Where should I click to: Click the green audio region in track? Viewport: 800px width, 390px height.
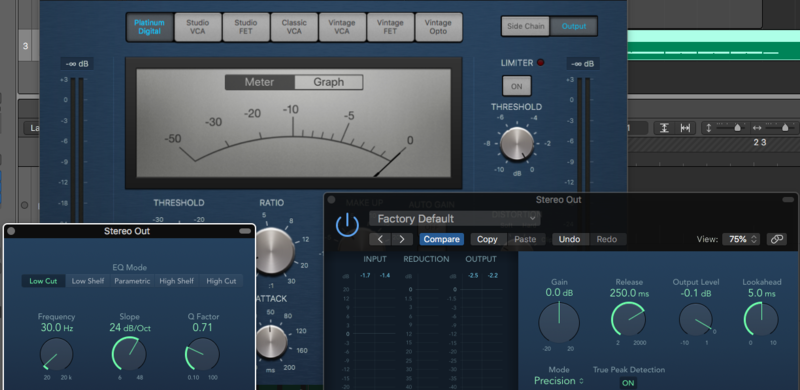coord(713,45)
